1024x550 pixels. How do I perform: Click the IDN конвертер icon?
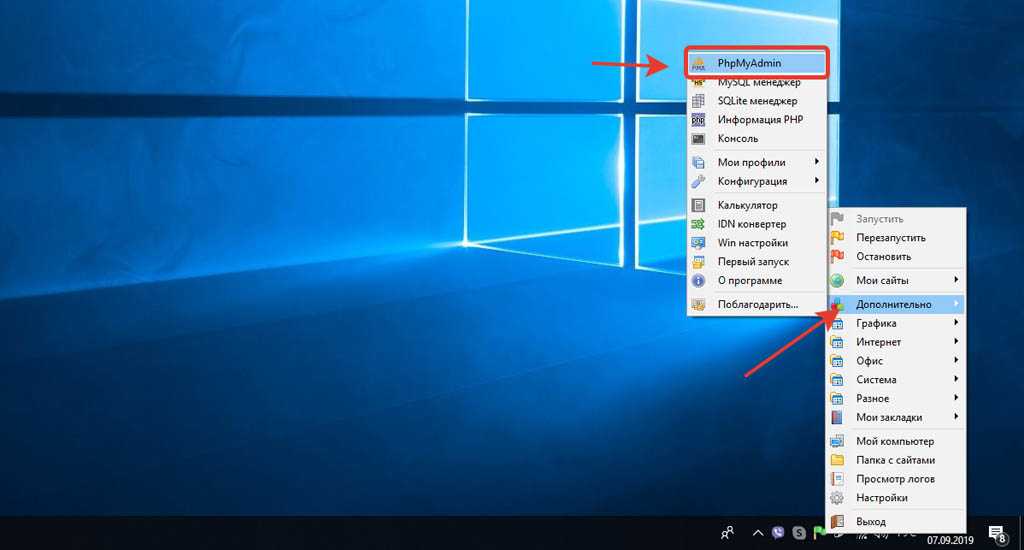pyautogui.click(x=698, y=225)
